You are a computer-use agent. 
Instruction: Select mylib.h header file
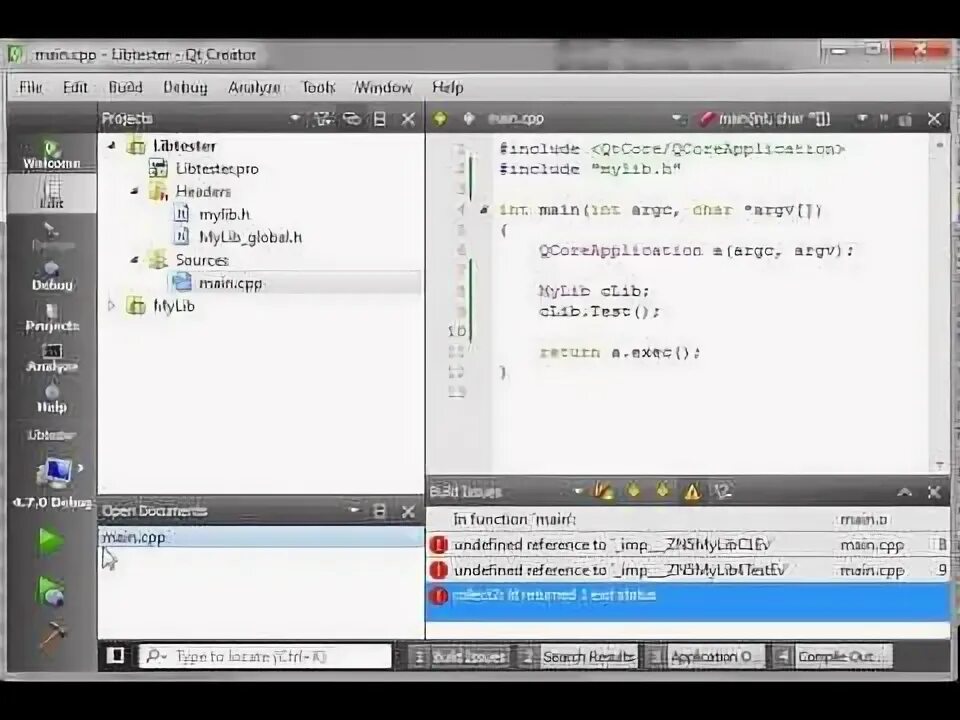pos(224,214)
